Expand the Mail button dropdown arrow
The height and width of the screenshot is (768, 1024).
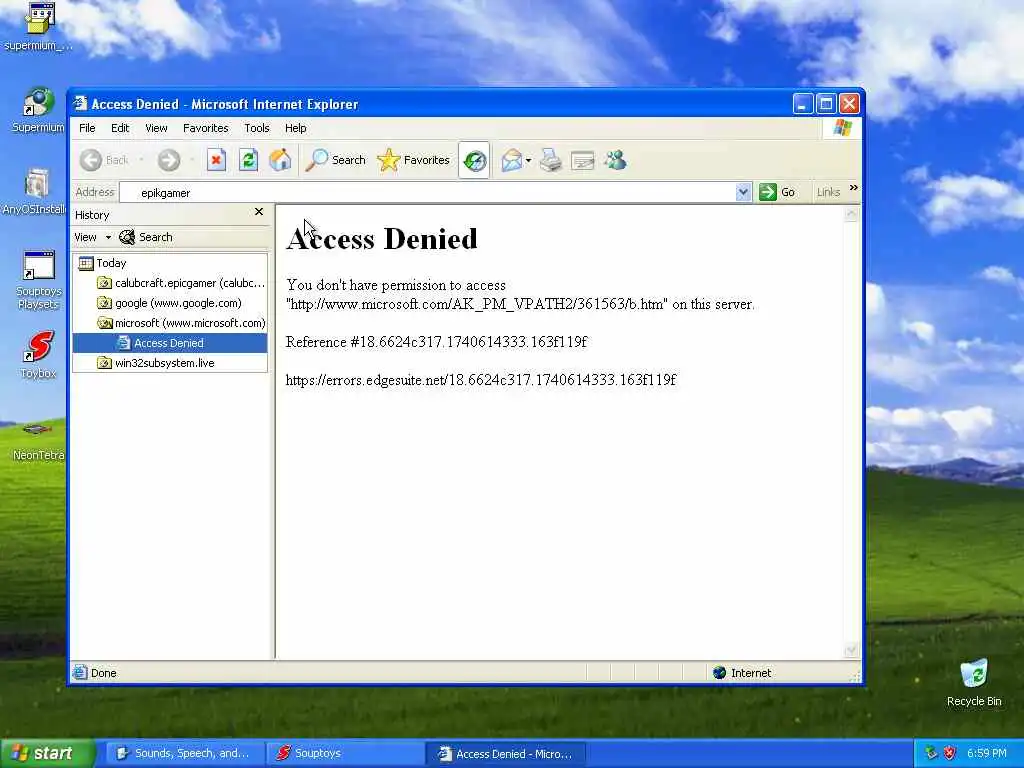(x=528, y=160)
